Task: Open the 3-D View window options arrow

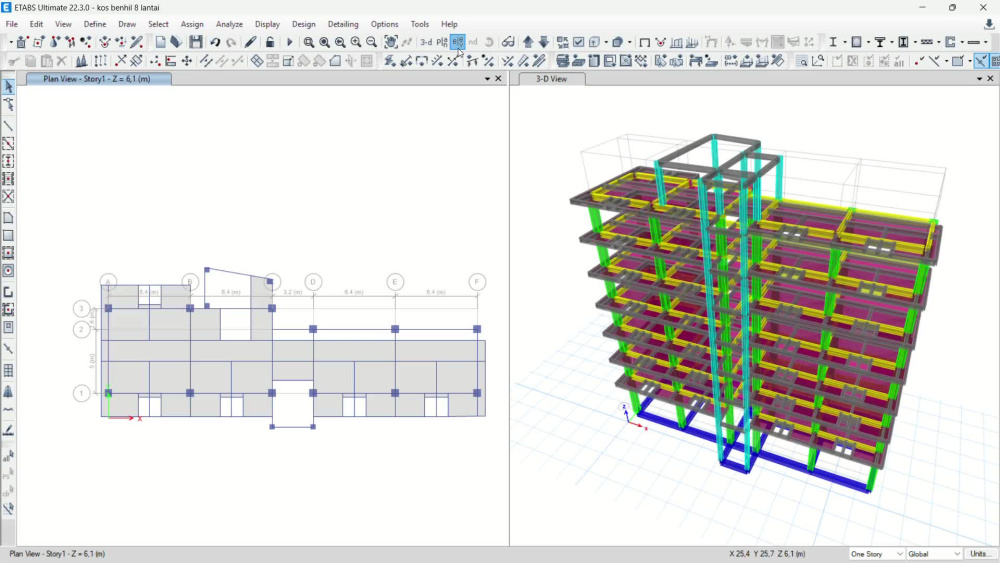Action: (x=980, y=78)
